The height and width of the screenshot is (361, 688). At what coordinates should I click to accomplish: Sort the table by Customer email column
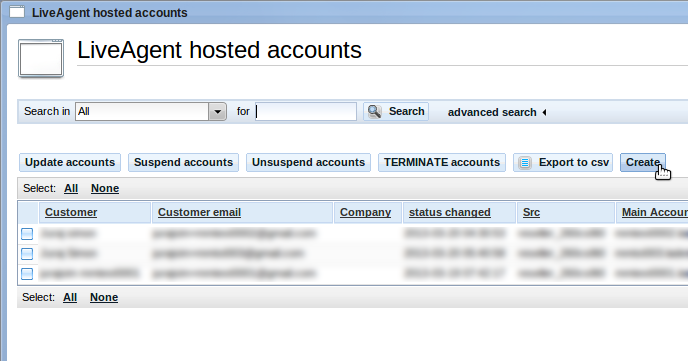point(199,212)
